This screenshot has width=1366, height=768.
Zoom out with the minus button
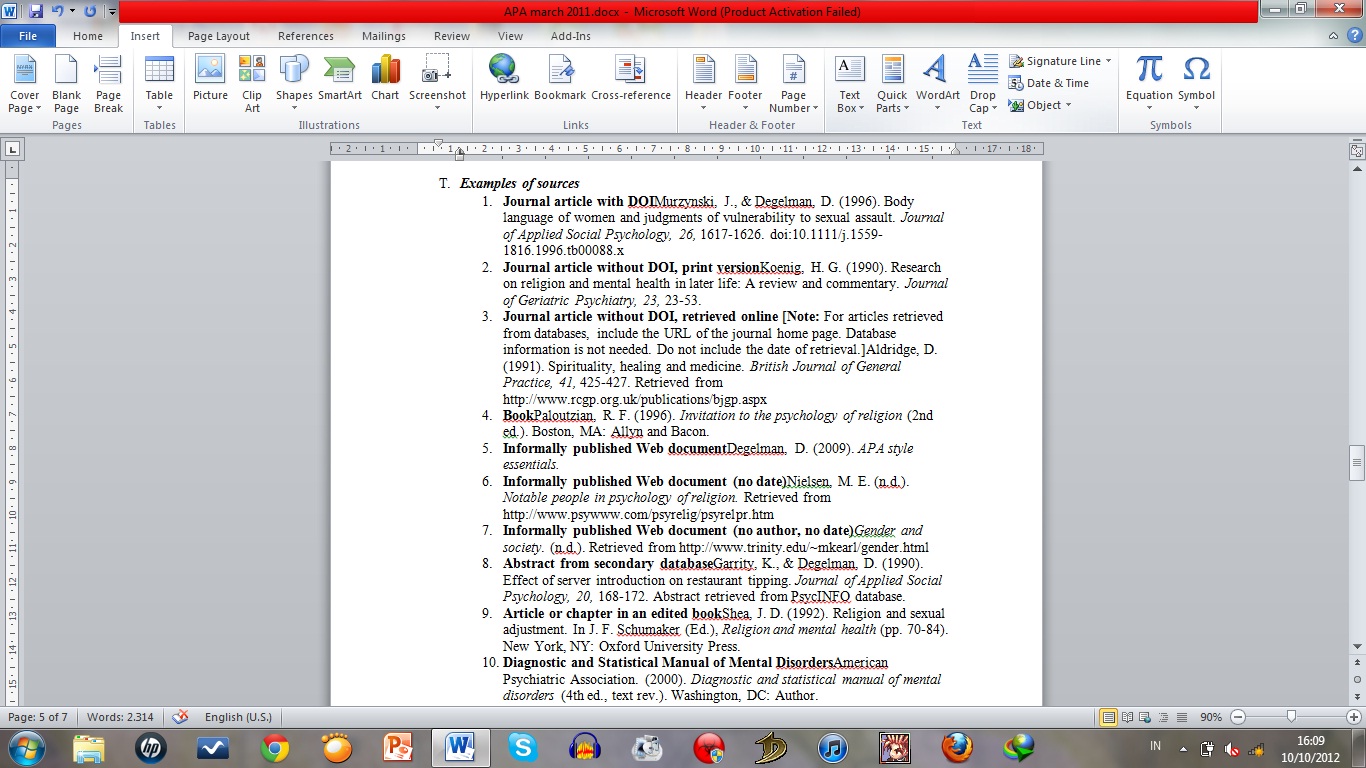[1239, 717]
